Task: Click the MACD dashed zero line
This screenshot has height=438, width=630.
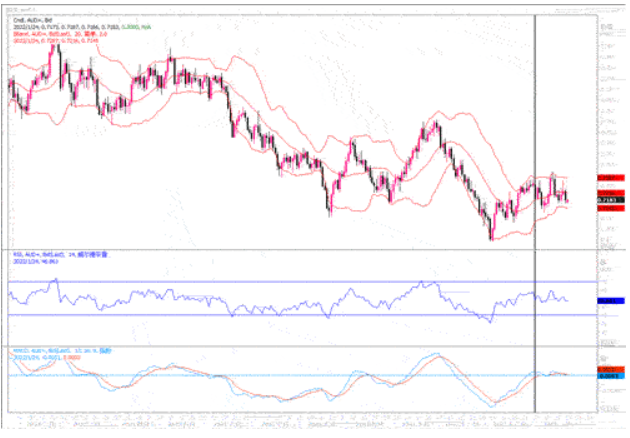Action: [x=300, y=376]
